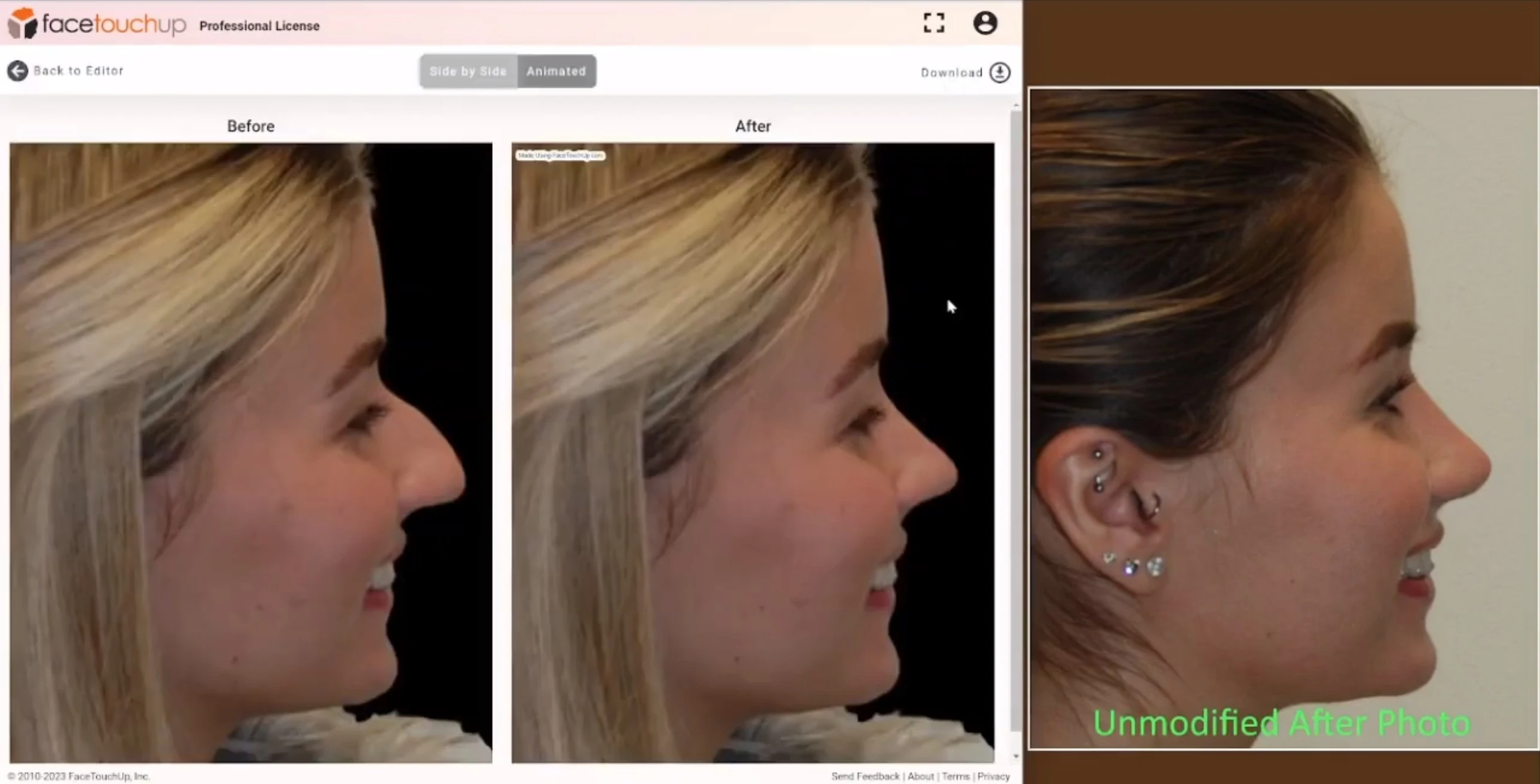Image resolution: width=1540 pixels, height=784 pixels.
Task: Click the FaceTouchUp logo icon
Action: point(24,24)
